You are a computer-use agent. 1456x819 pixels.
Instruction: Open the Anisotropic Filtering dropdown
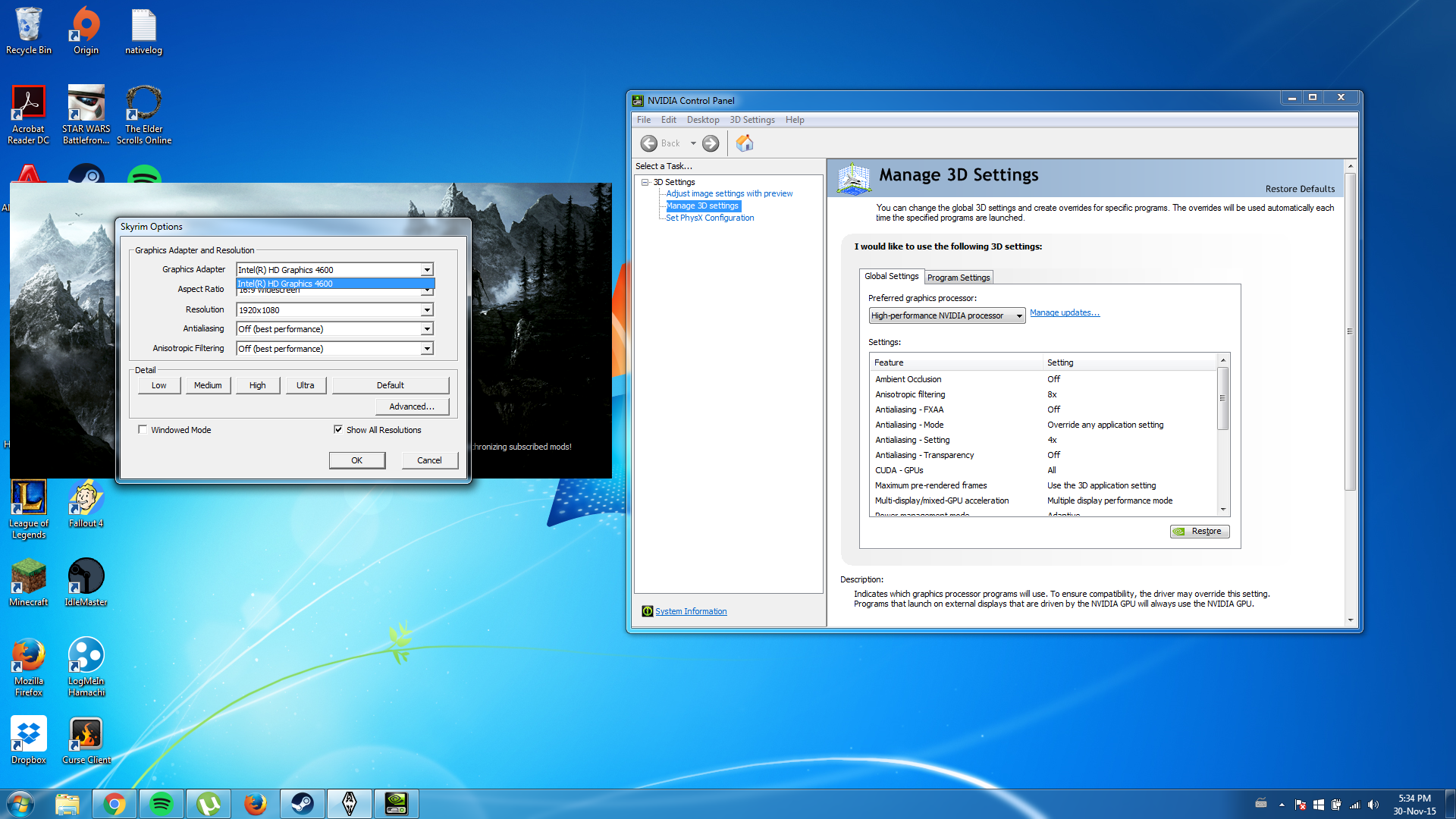point(427,349)
